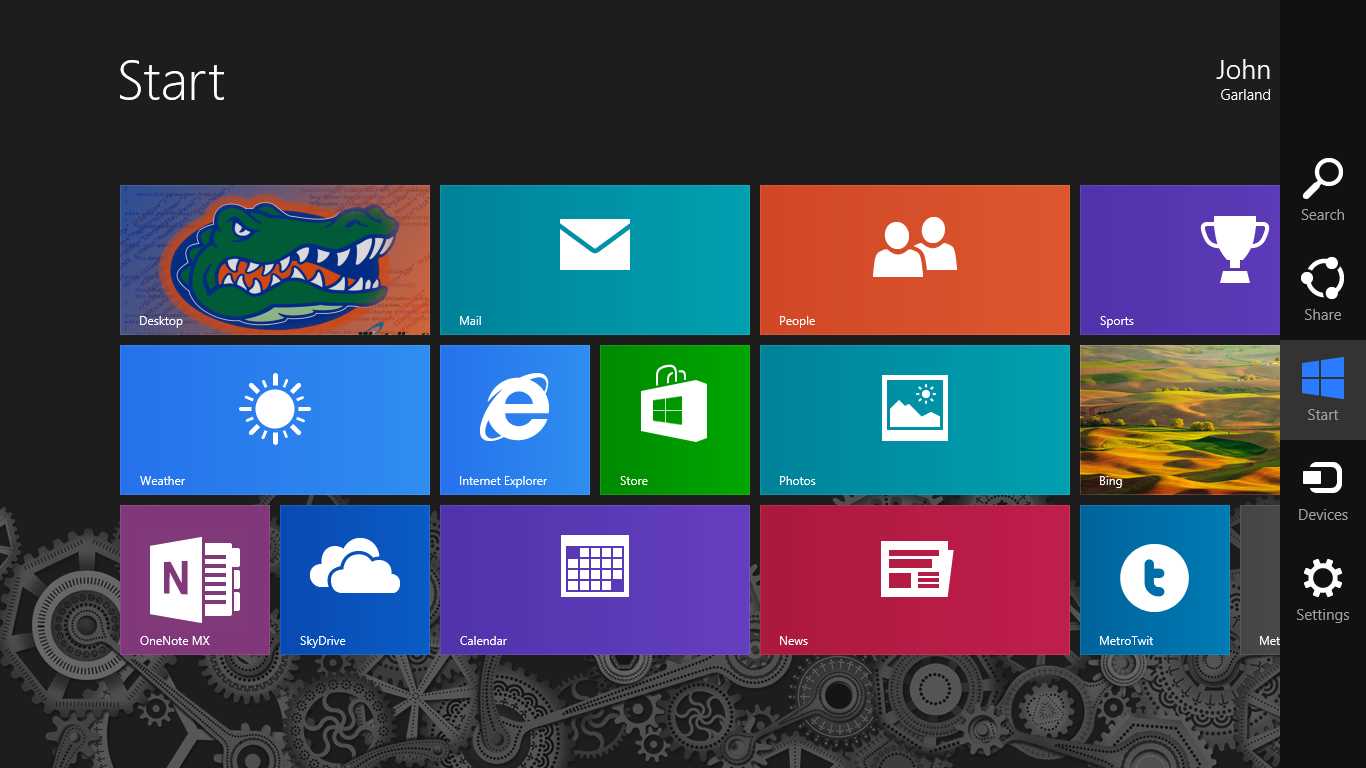1366x768 pixels.
Task: Open MetroTwit
Action: coord(1154,579)
